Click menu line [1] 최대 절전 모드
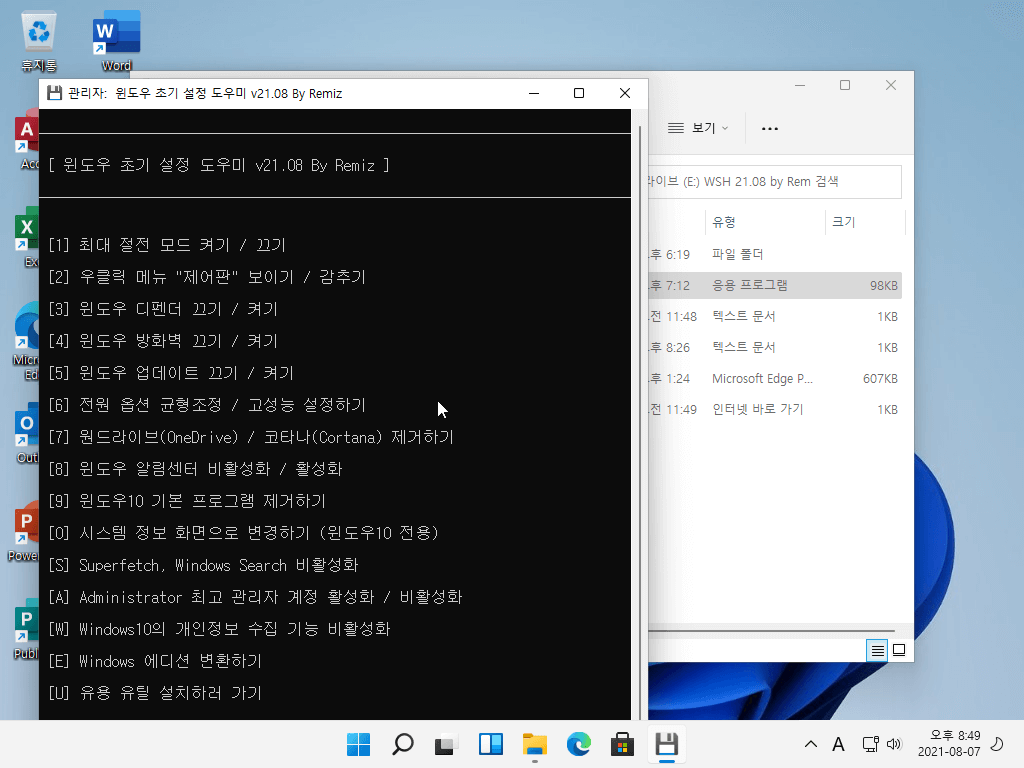 [167, 245]
